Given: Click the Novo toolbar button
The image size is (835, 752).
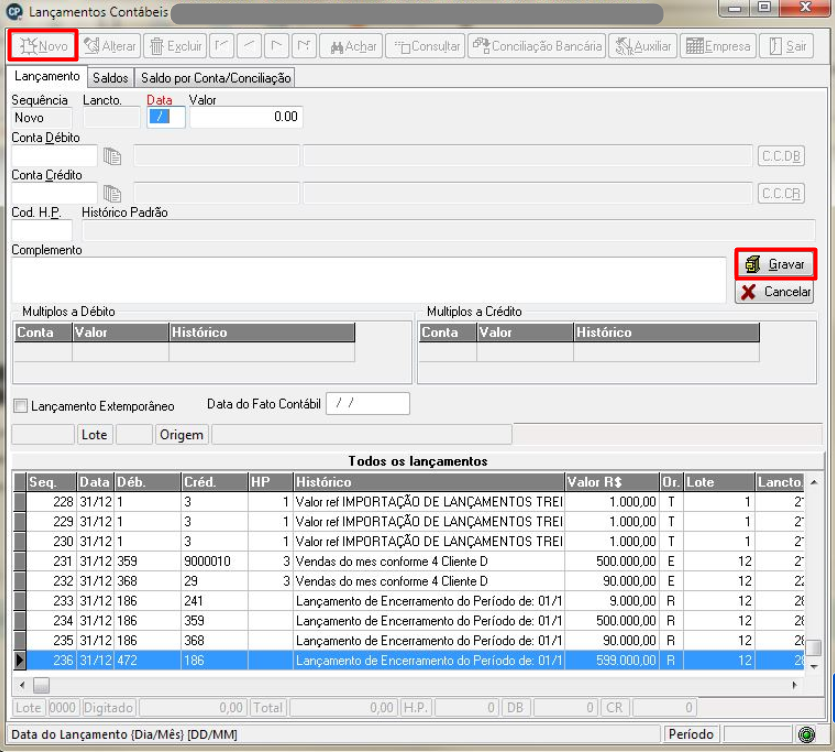Looking at the screenshot, I should (43, 46).
